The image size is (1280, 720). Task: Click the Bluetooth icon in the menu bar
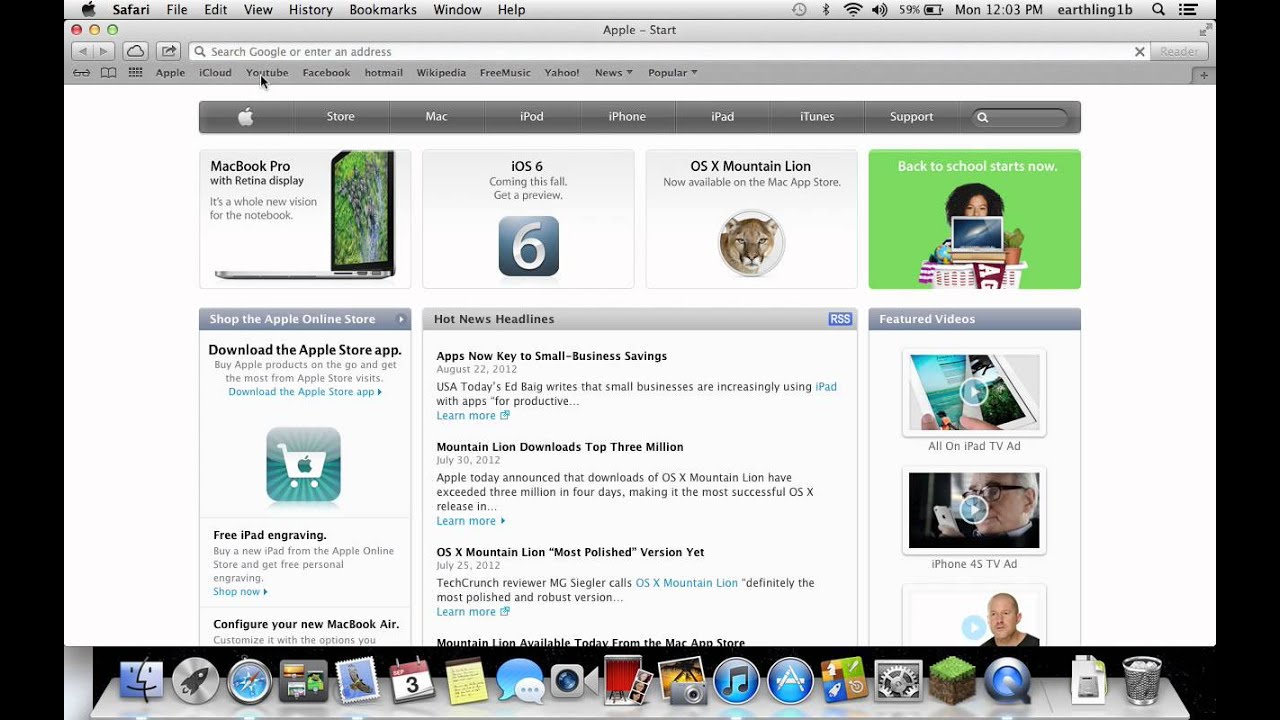click(826, 10)
